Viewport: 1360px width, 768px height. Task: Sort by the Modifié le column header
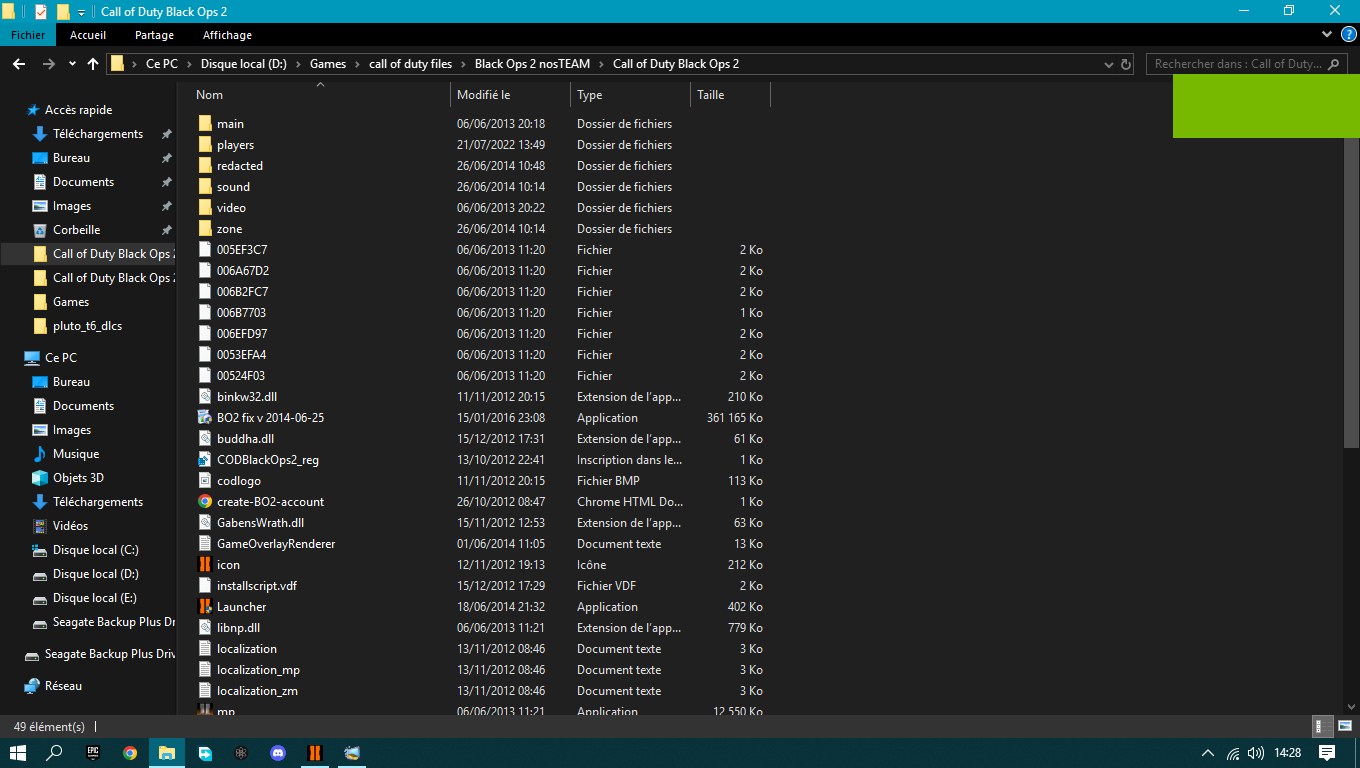click(x=510, y=95)
